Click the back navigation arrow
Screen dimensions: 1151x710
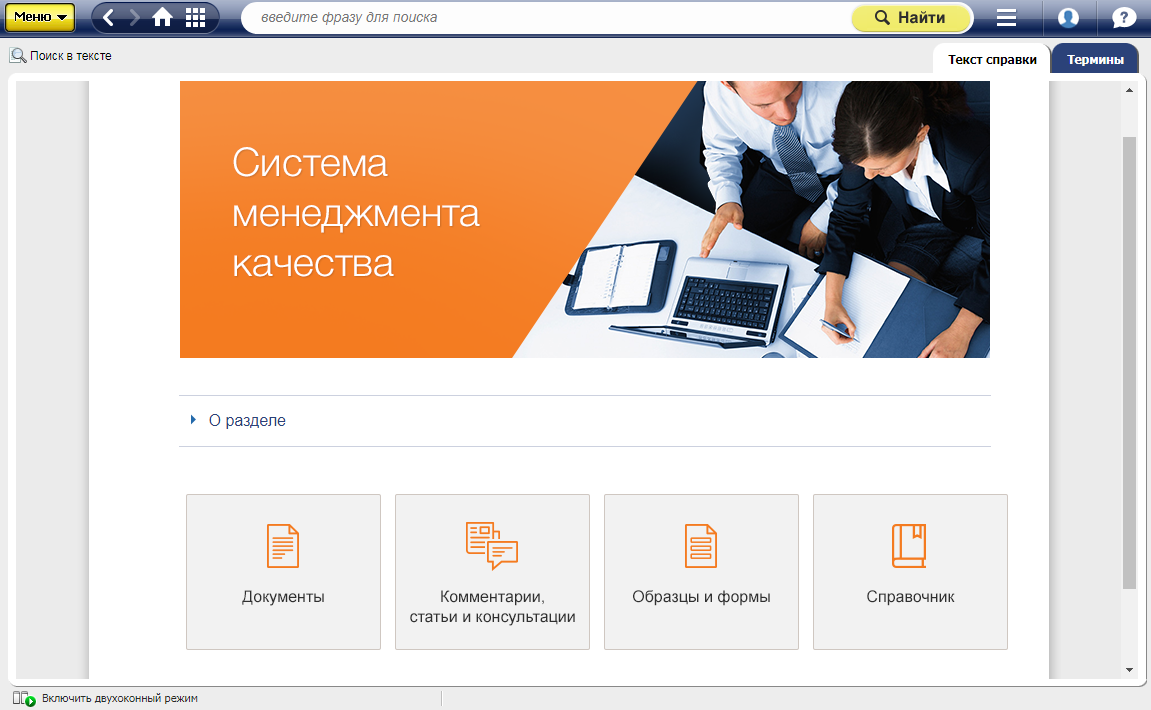(109, 18)
